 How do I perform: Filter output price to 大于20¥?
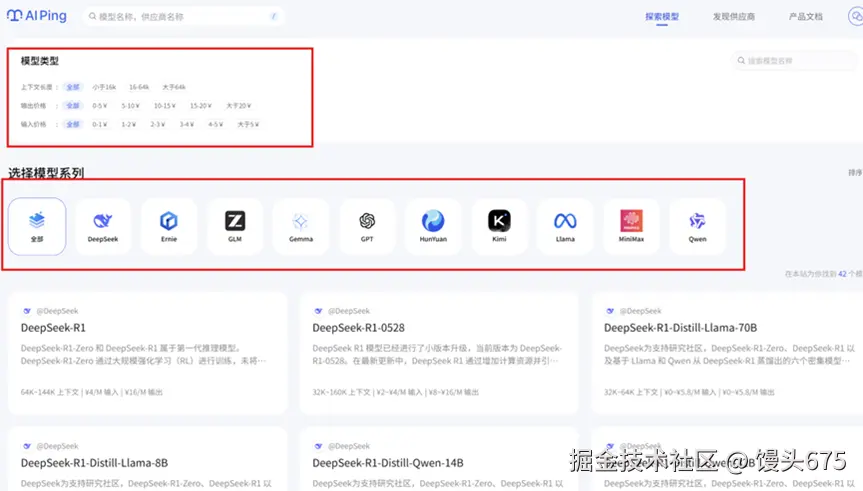[238, 106]
